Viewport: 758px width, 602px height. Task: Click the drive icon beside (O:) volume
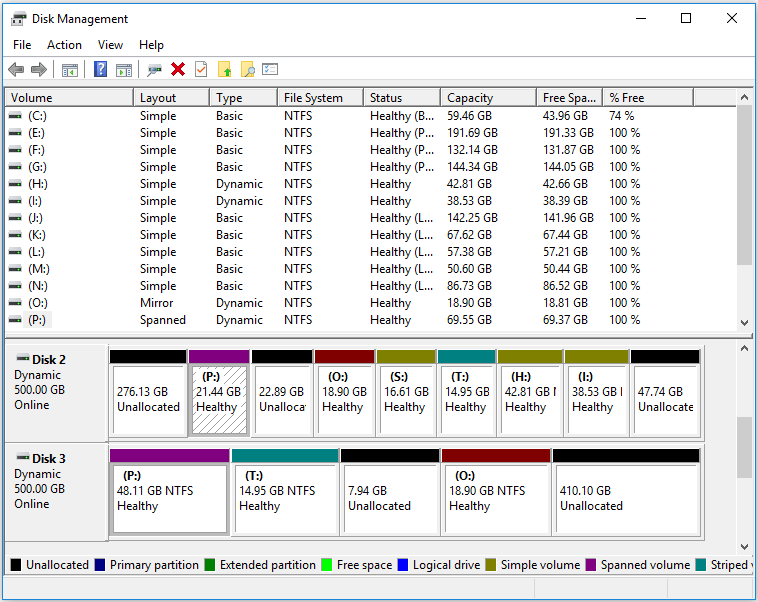(15, 303)
